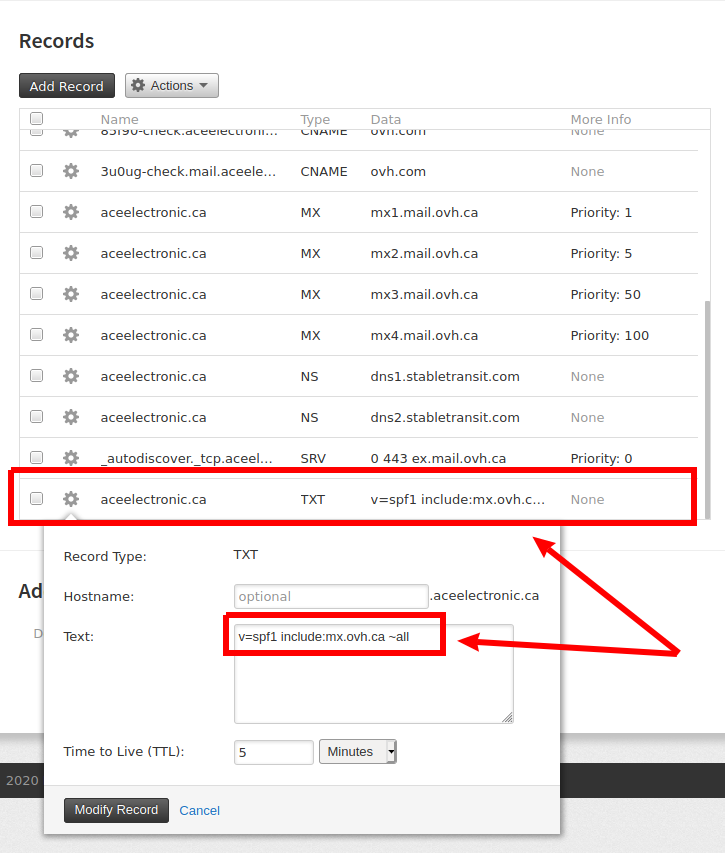Image resolution: width=725 pixels, height=853 pixels.
Task: Select checkbox for mx1.mail.ovh.ca record
Action: 36,212
